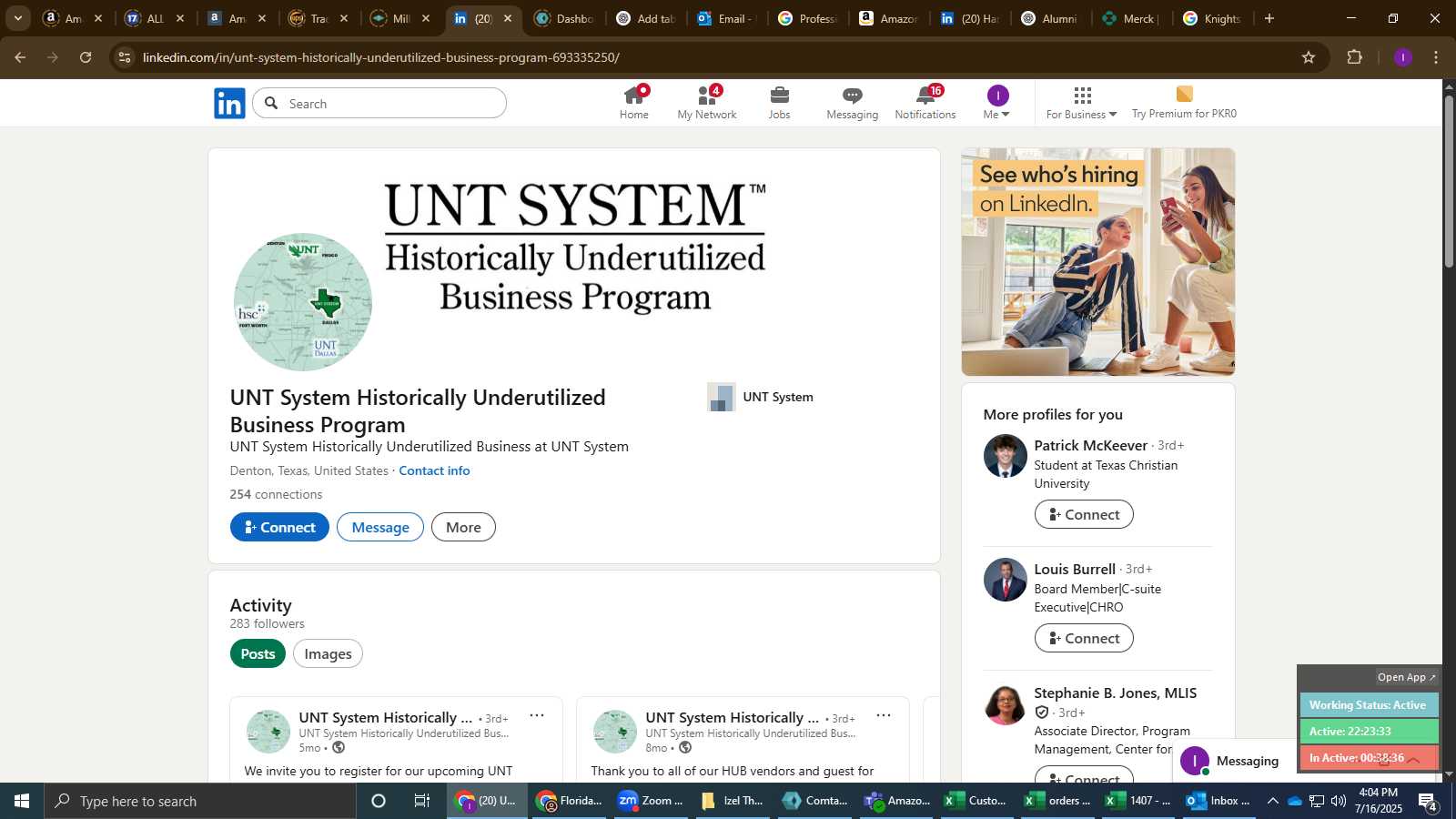Click Patrick McKeever's profile photo
Viewport: 1456px width, 819px height.
[1006, 456]
